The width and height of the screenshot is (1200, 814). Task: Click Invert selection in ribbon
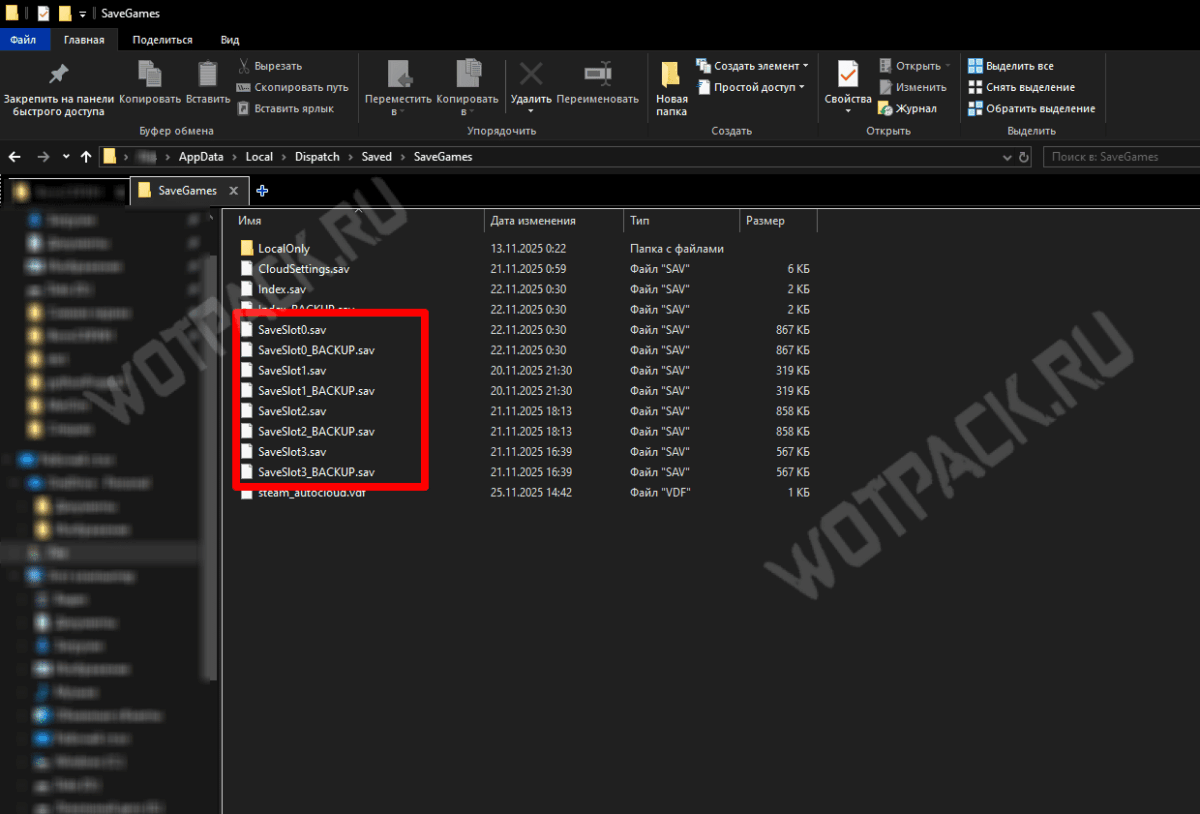(x=1031, y=109)
